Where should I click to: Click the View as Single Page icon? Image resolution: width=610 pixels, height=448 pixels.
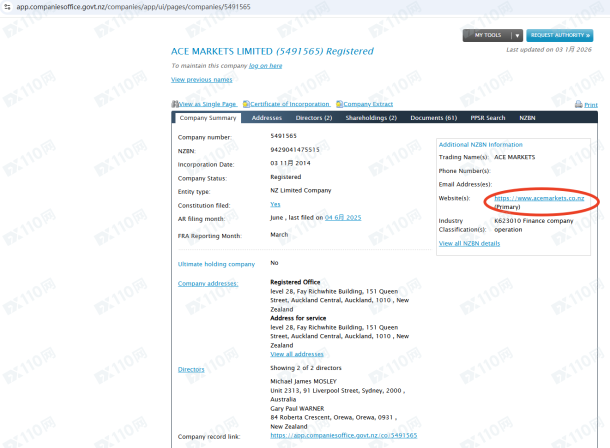[175, 104]
